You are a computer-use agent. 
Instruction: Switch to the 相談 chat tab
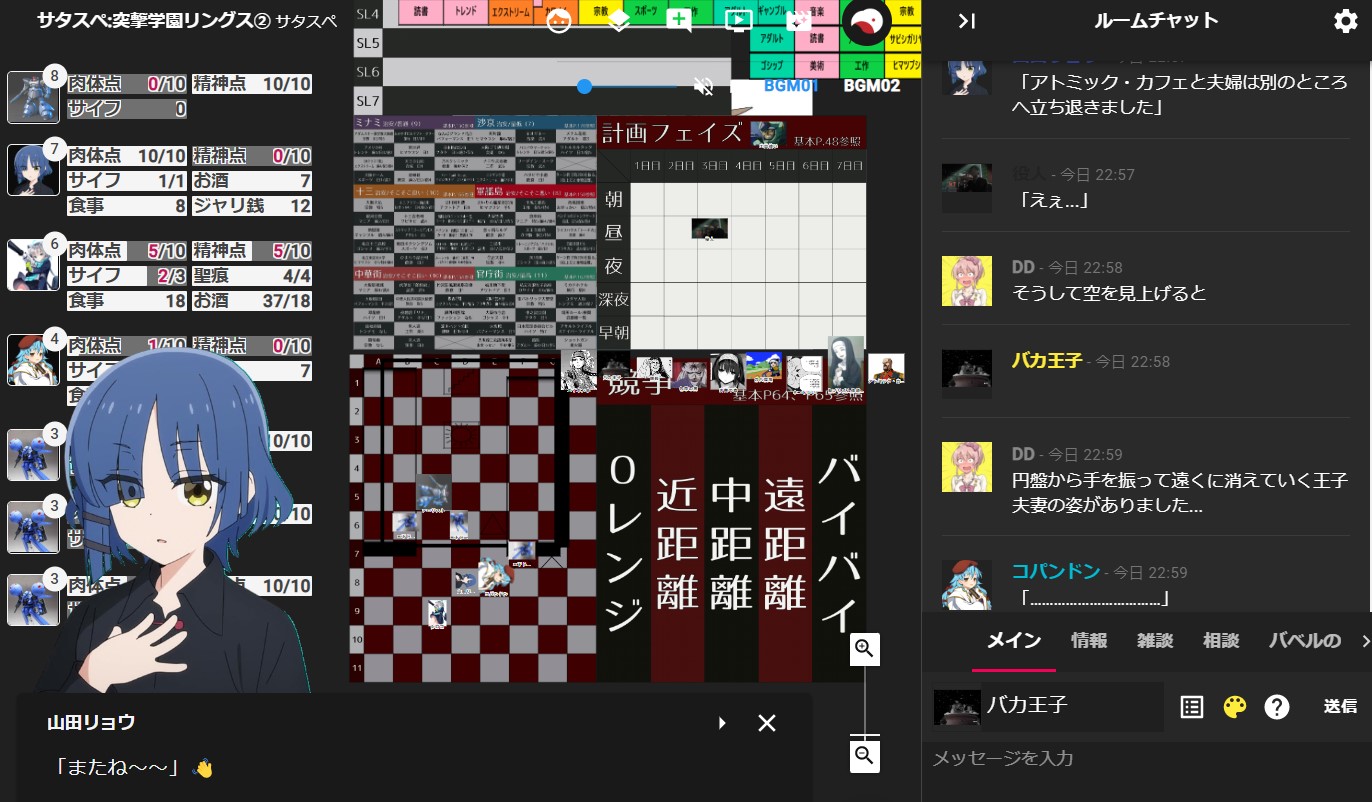tap(1221, 641)
